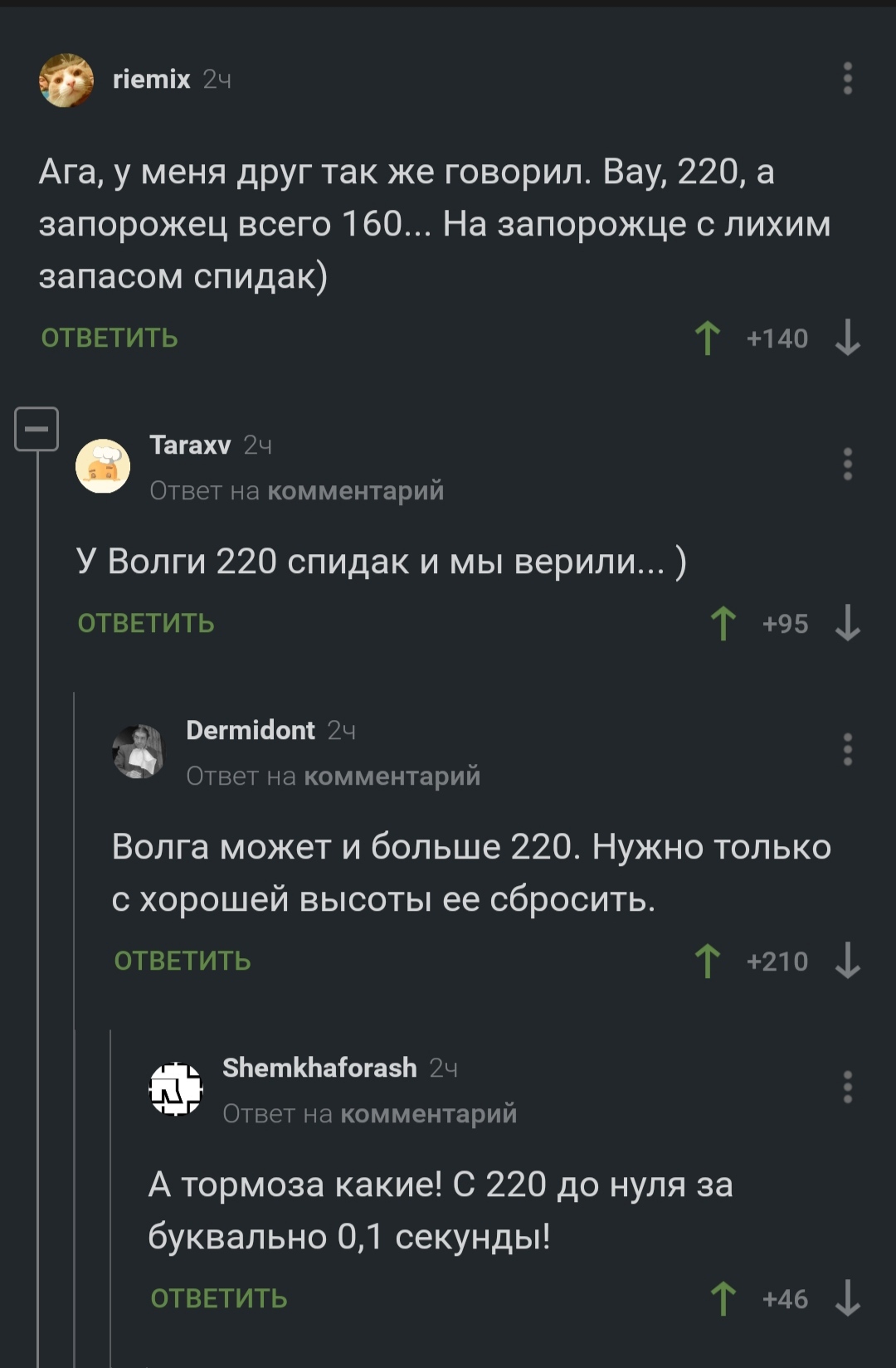Open parent comment link under Taraxv's name
Screen dimensions: 896x1368
point(355,491)
